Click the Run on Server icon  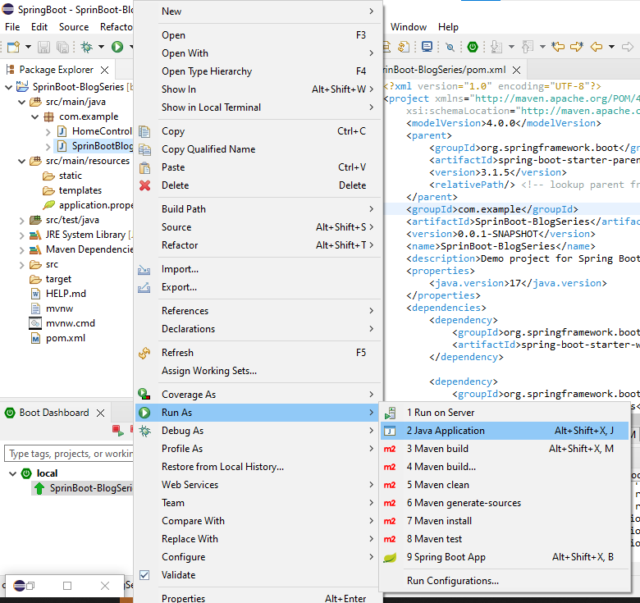(390, 413)
